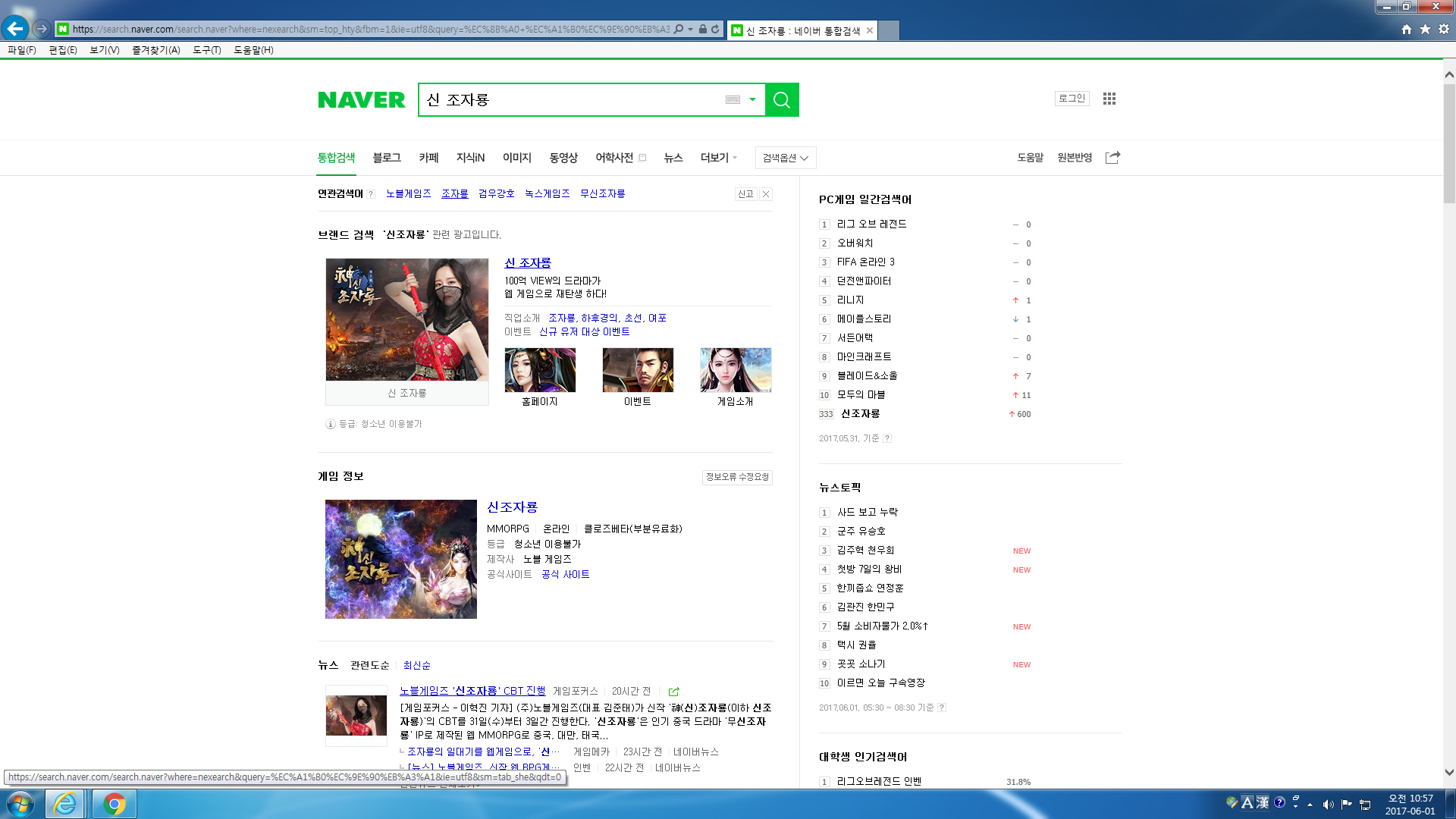Expand search autocomplete dropdown arrow
The width and height of the screenshot is (1456, 819).
(x=752, y=99)
